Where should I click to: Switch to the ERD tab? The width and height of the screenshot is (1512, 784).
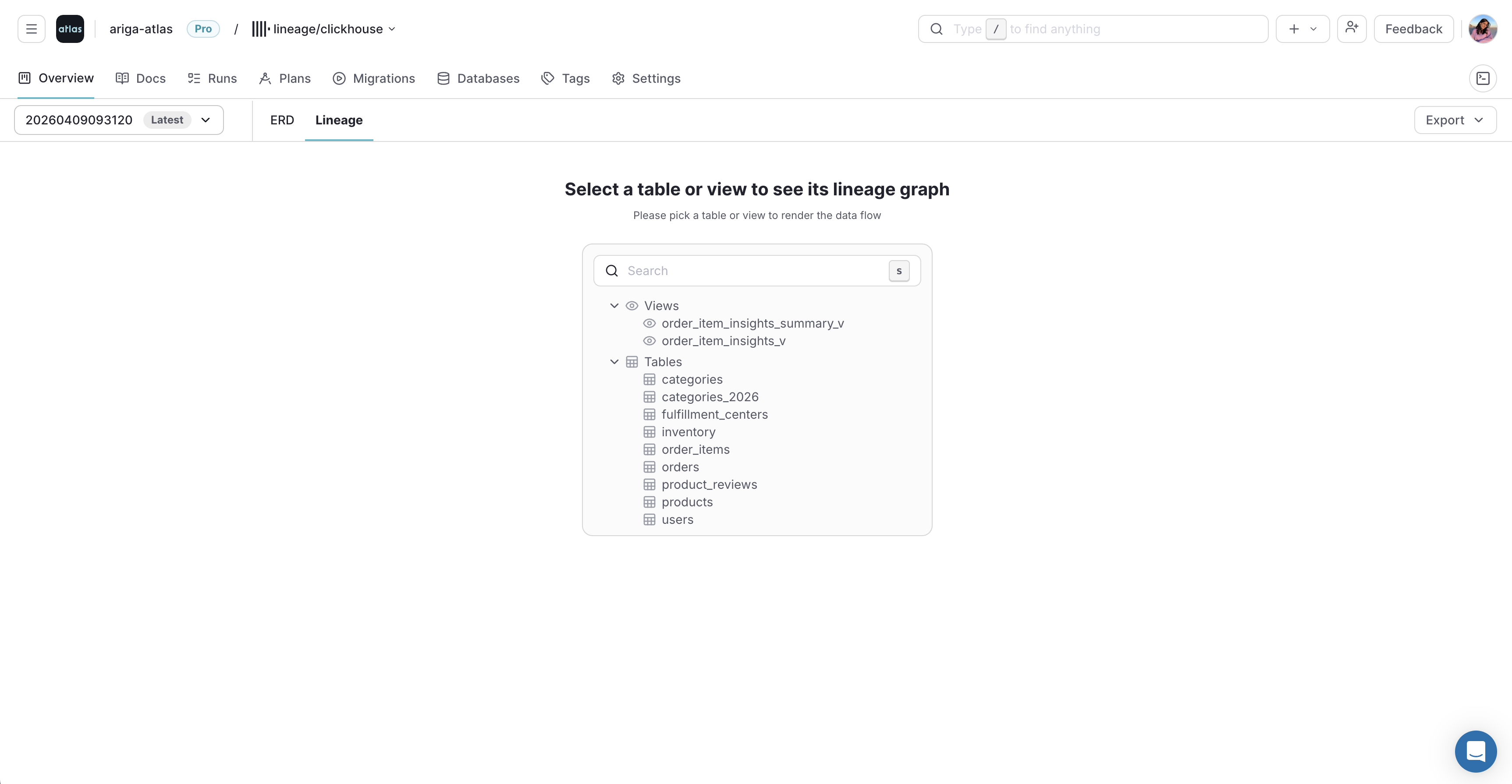point(282,120)
